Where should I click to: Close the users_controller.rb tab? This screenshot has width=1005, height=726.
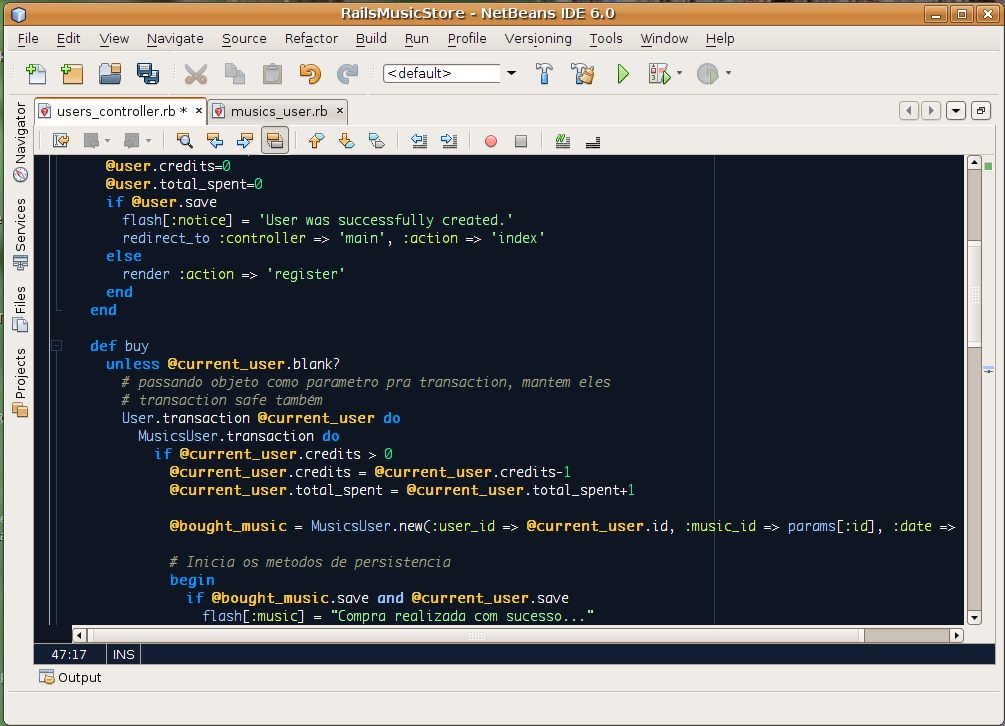click(x=199, y=111)
